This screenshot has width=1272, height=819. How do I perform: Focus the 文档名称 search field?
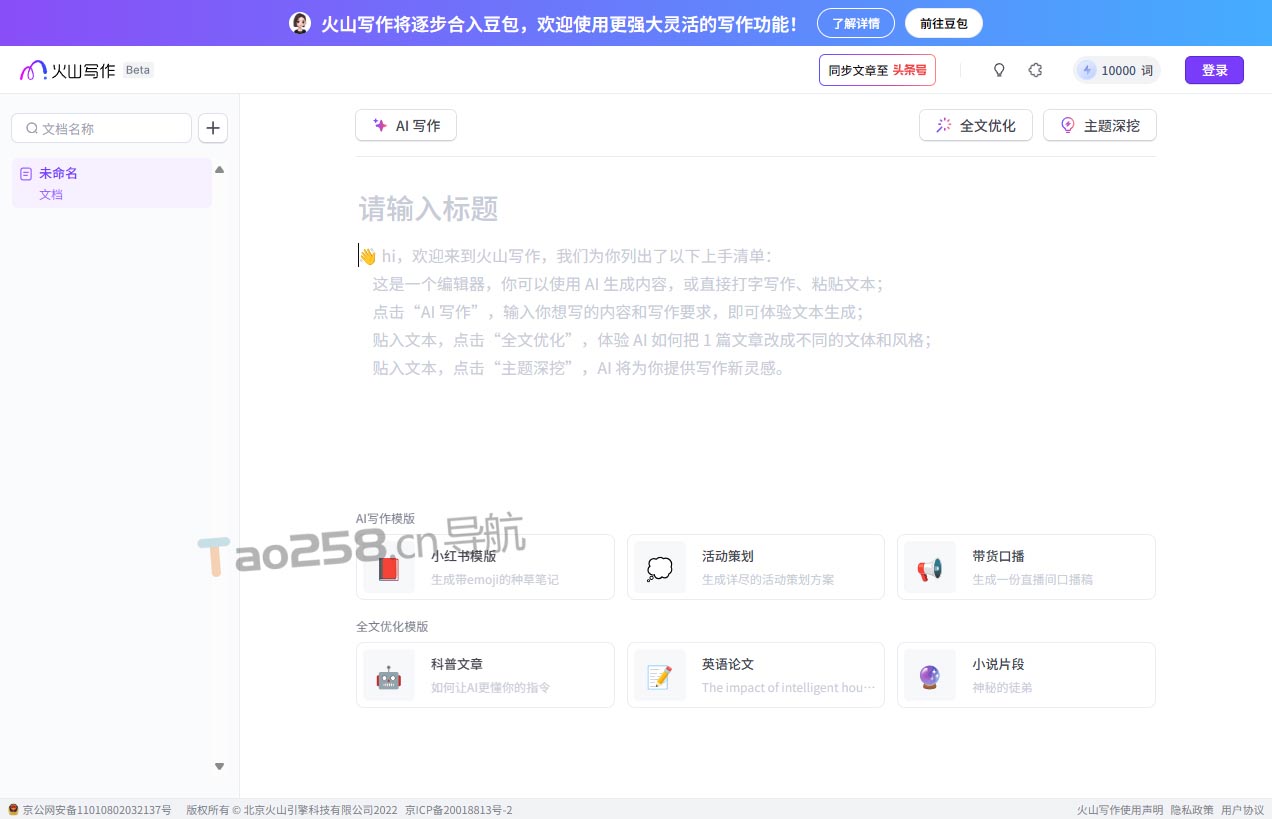point(101,128)
